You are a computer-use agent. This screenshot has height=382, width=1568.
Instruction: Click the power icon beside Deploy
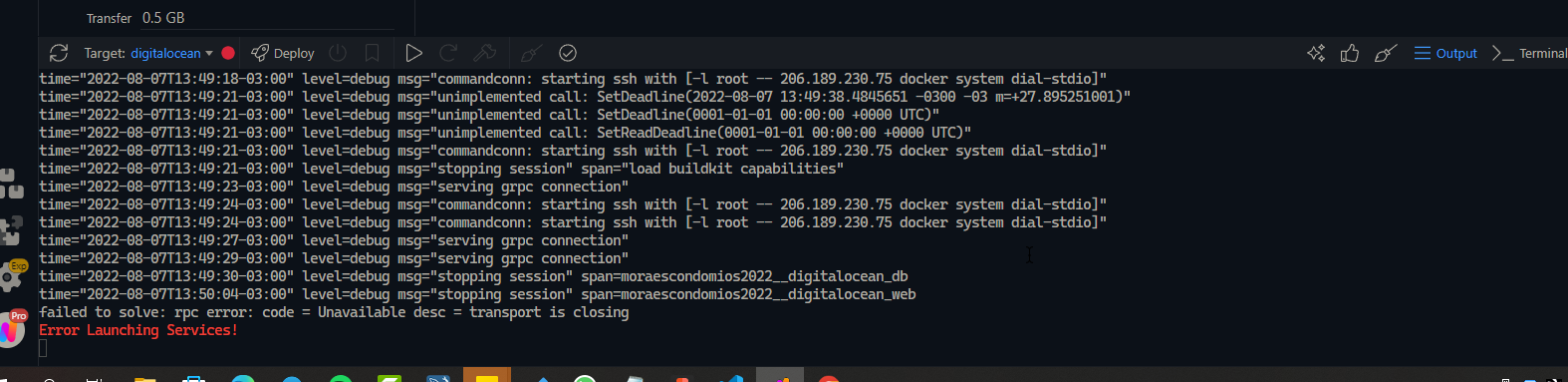[x=338, y=53]
